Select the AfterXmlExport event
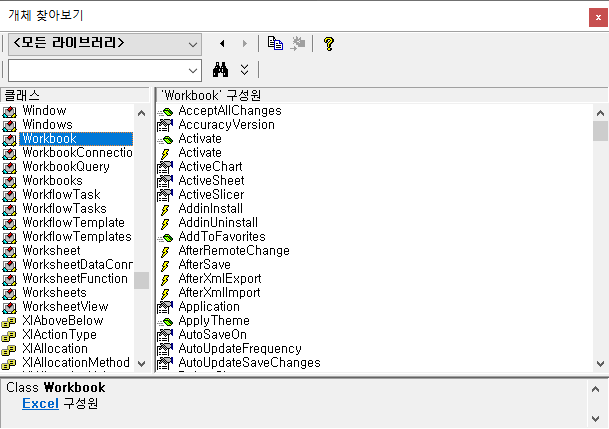This screenshot has width=609, height=429. [x=220, y=278]
